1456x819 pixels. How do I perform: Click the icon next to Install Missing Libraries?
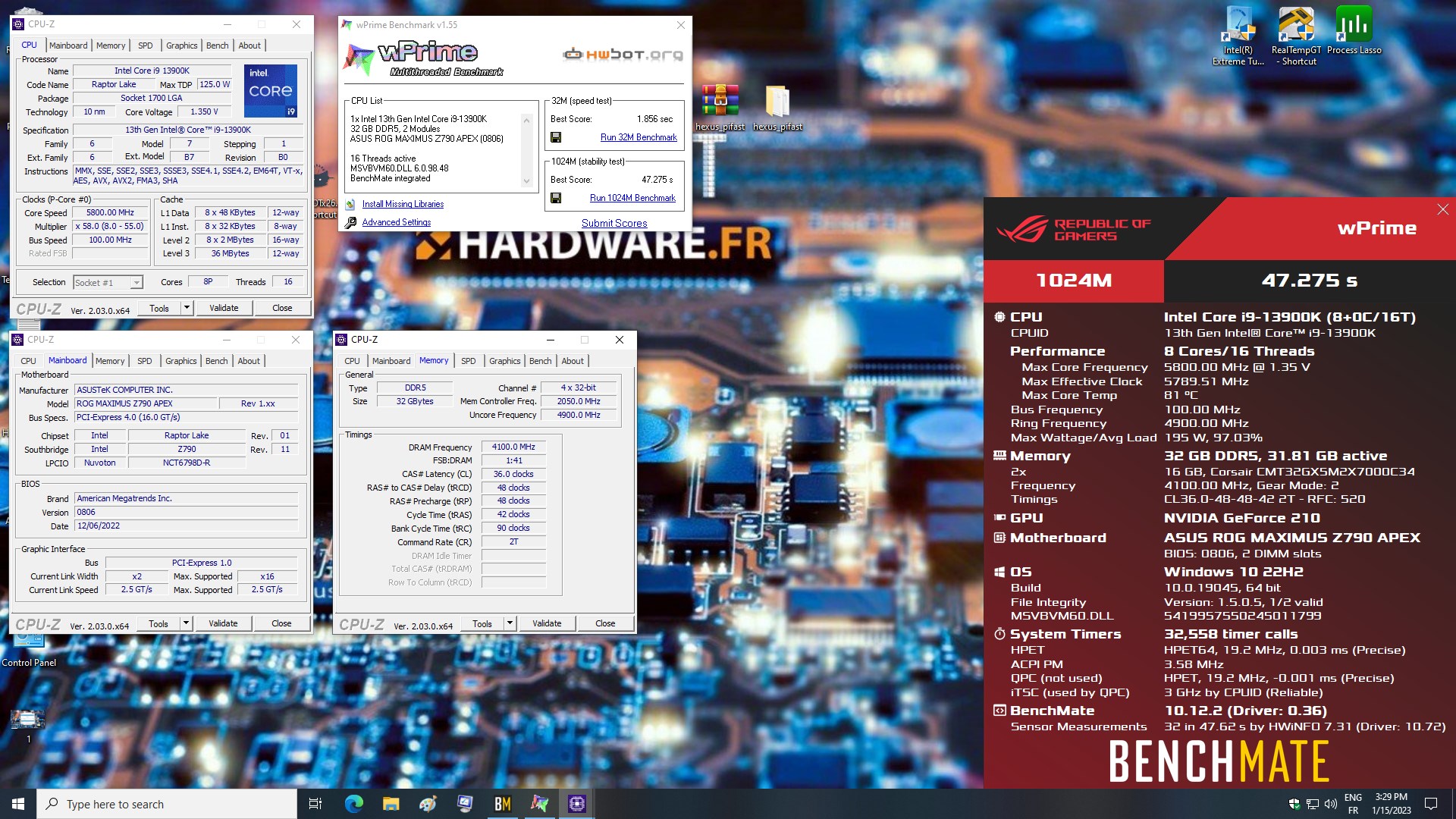click(350, 204)
